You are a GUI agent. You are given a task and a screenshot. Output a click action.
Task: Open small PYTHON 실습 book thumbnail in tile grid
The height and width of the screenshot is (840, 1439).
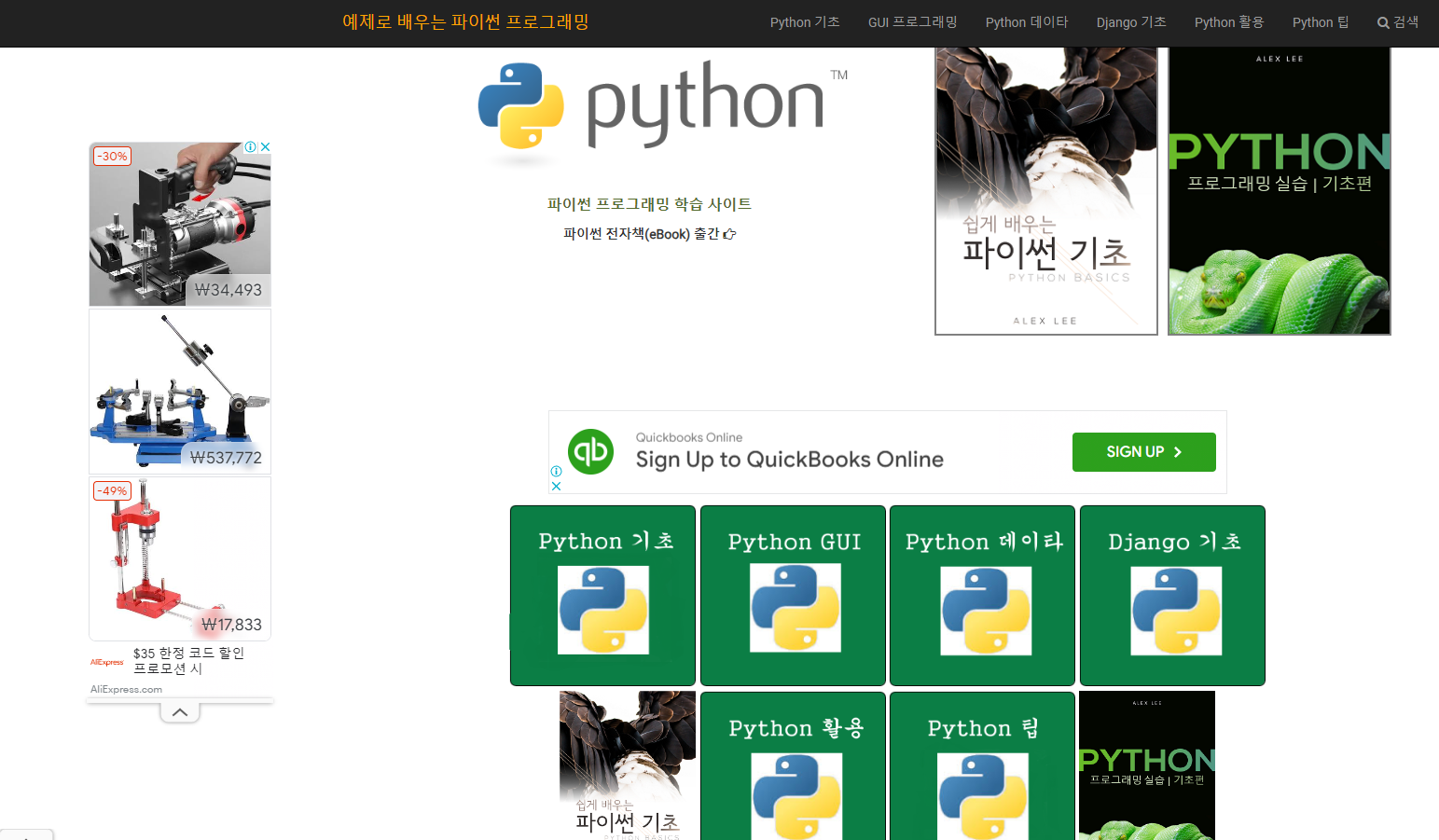[1147, 765]
